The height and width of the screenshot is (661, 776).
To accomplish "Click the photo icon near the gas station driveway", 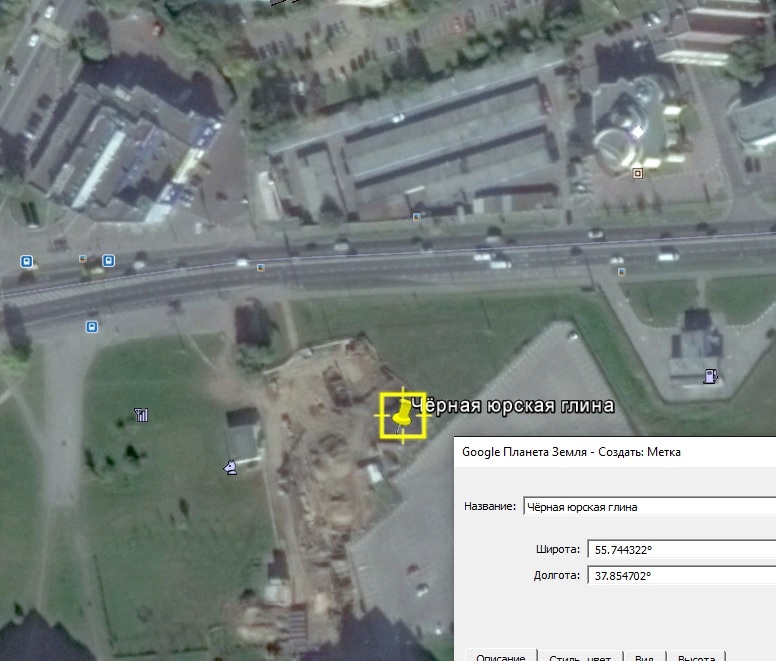I will [x=621, y=271].
